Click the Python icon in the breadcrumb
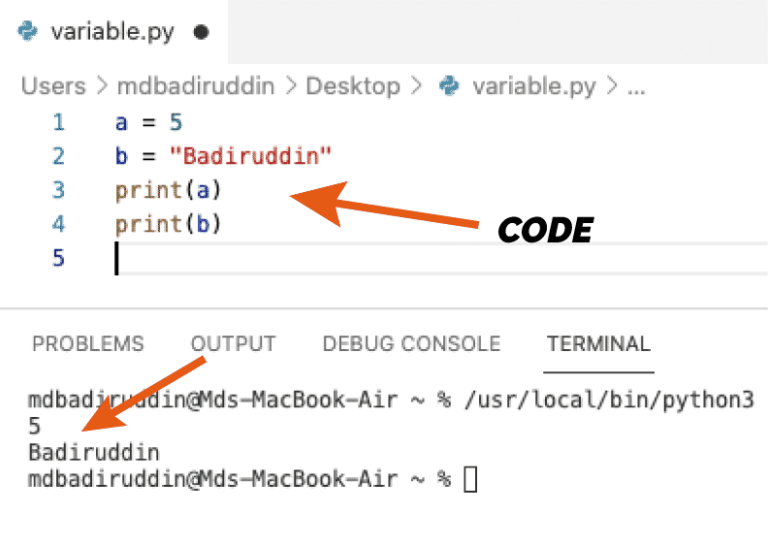The width and height of the screenshot is (768, 545). (x=449, y=86)
